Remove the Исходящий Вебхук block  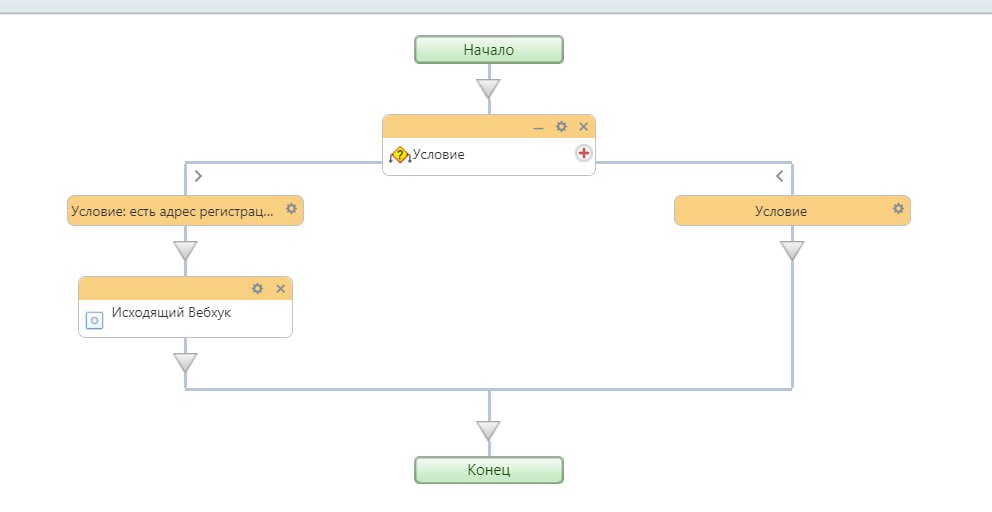click(x=280, y=288)
